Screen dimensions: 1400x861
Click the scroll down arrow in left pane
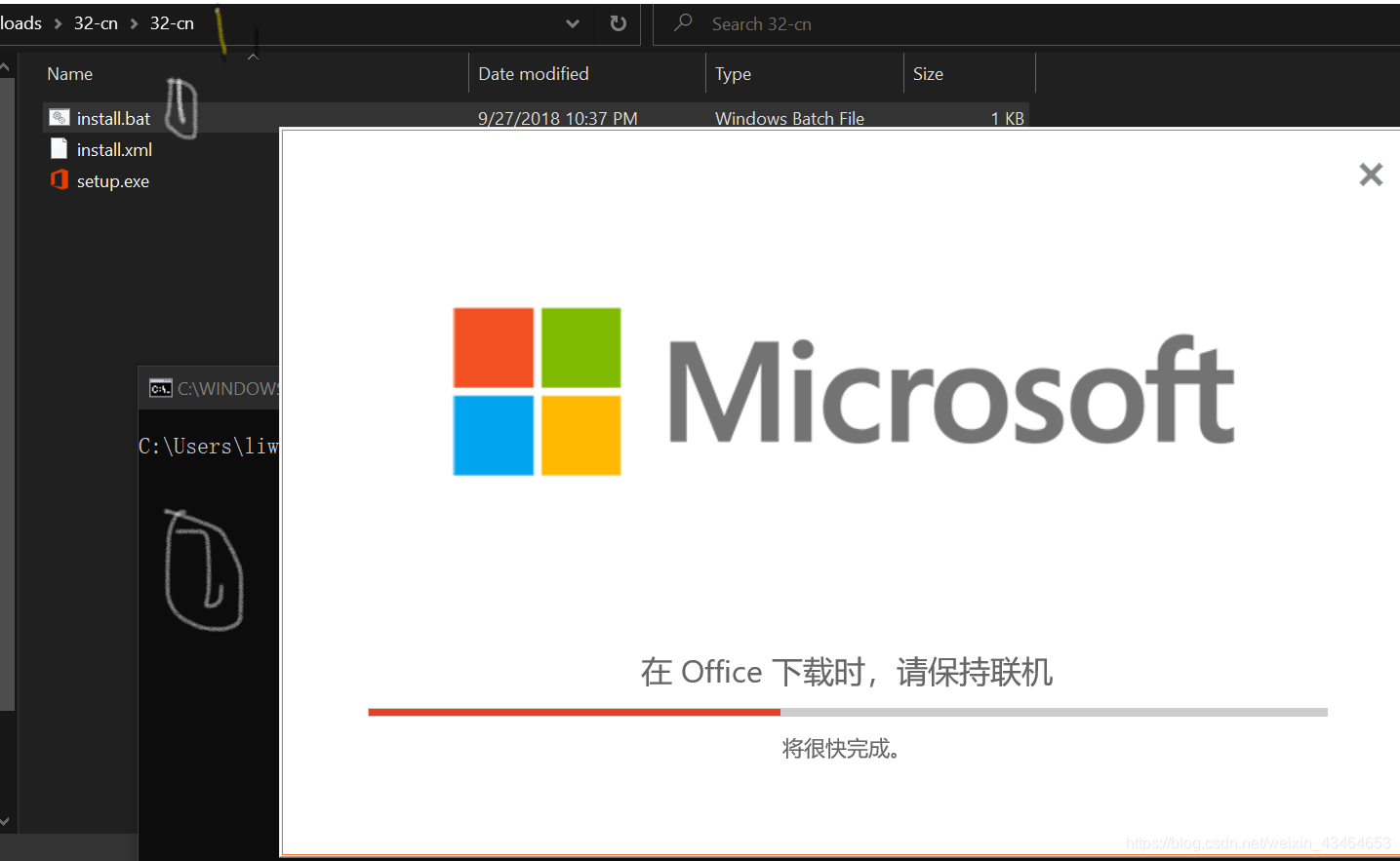coord(5,822)
